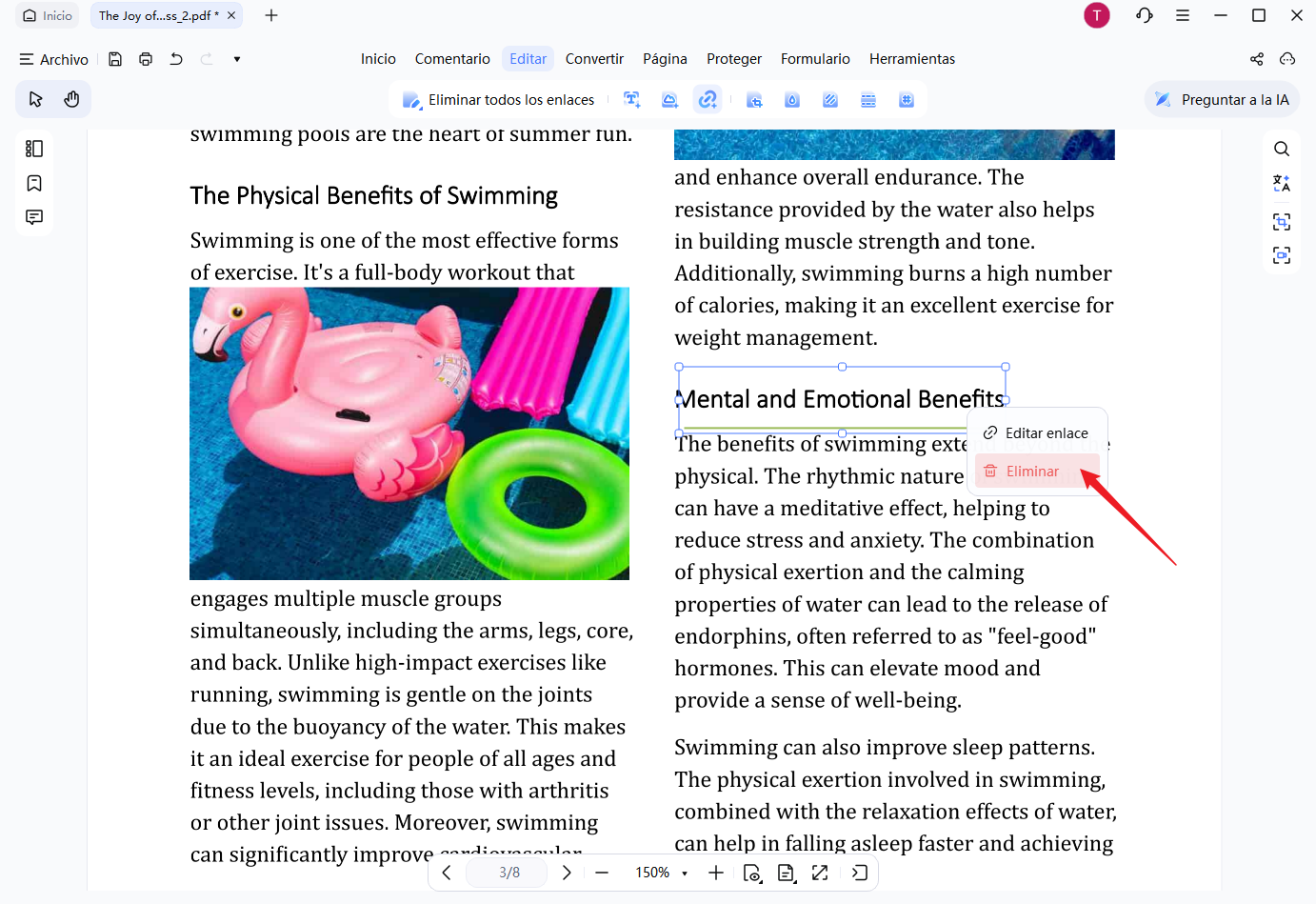Open the Formulario tab
The image size is (1316, 904).
pyautogui.click(x=815, y=59)
